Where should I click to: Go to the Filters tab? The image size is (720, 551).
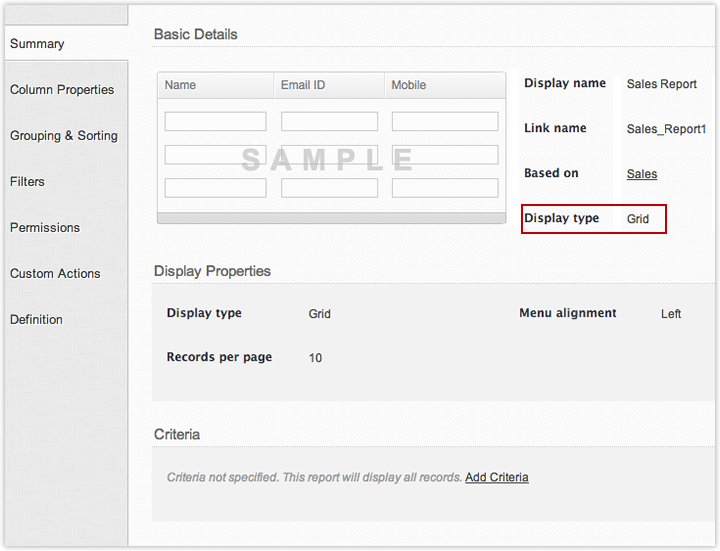[x=27, y=182]
